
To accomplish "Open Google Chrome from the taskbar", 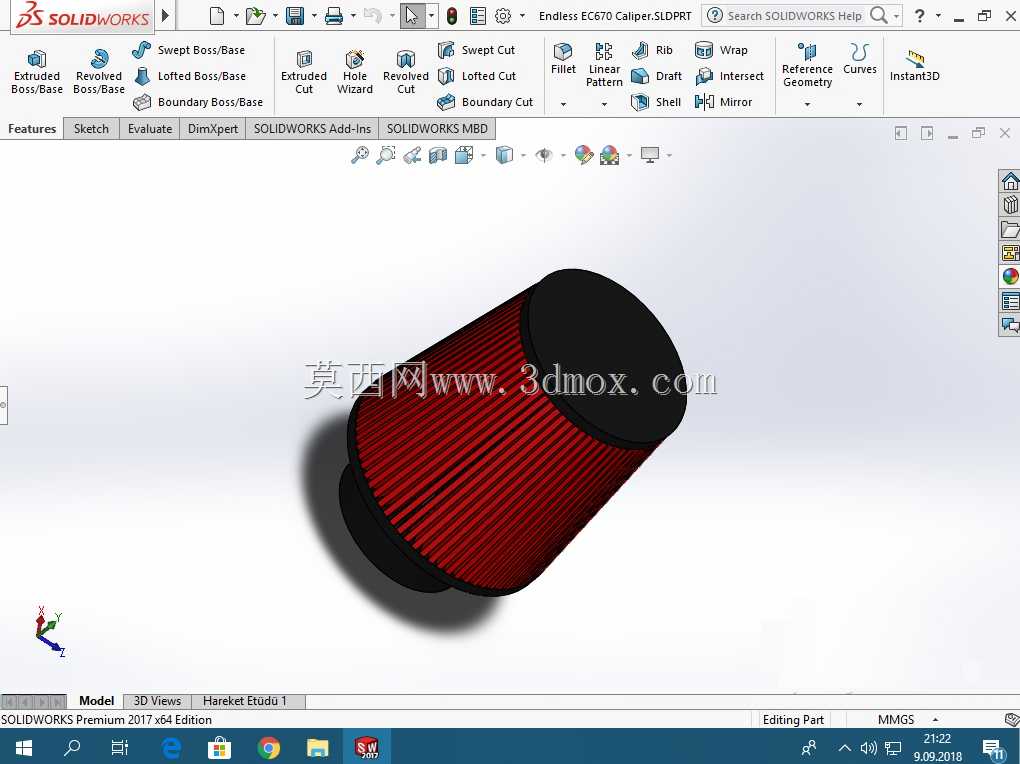I will [269, 748].
